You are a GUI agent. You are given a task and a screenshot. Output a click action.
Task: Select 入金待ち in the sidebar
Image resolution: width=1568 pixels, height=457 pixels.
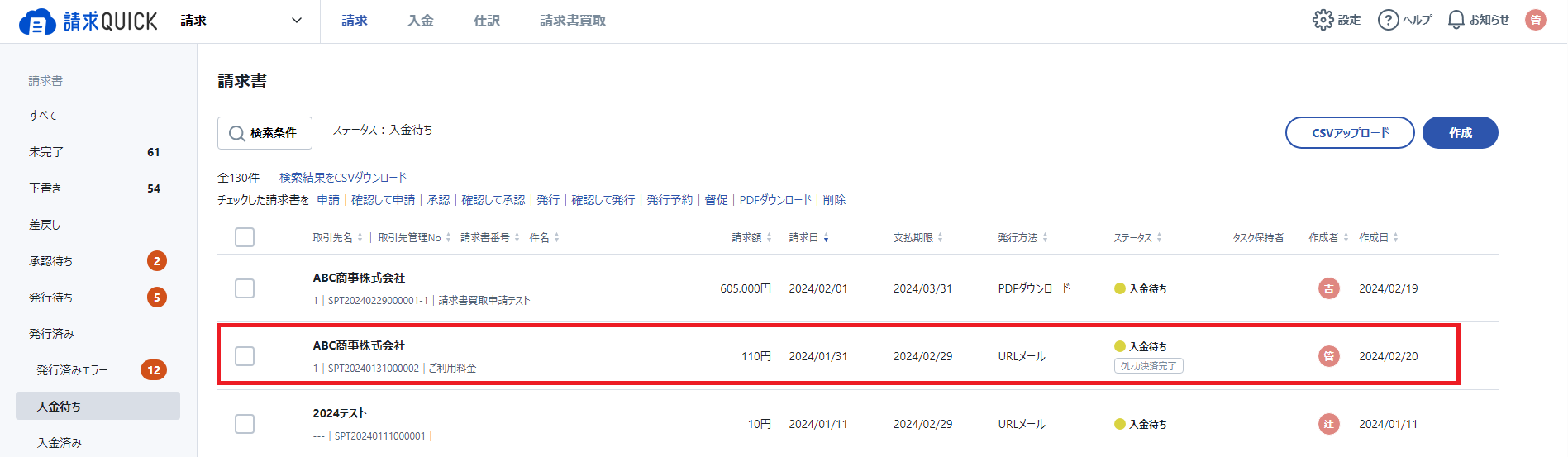[98, 406]
